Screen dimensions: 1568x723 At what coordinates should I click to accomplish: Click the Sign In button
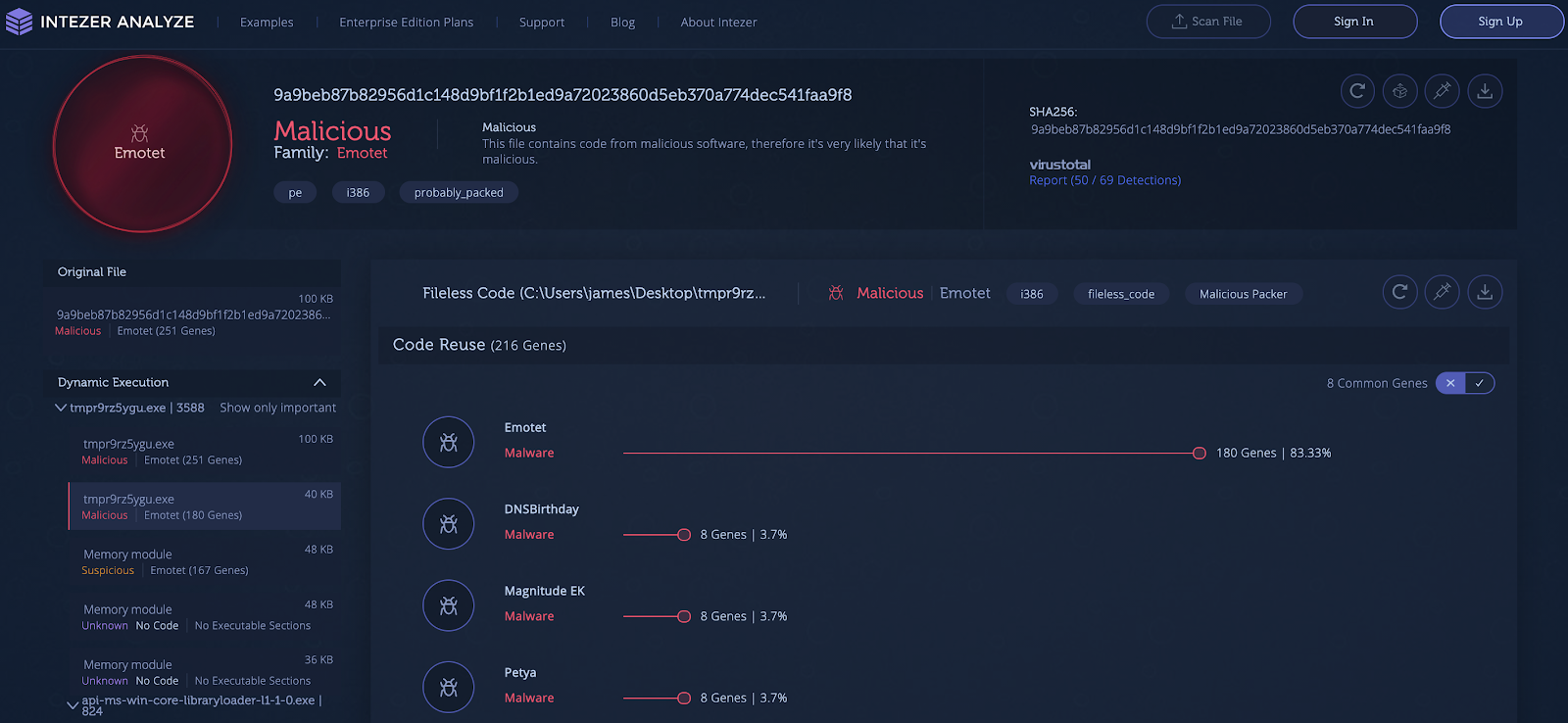click(x=1354, y=22)
